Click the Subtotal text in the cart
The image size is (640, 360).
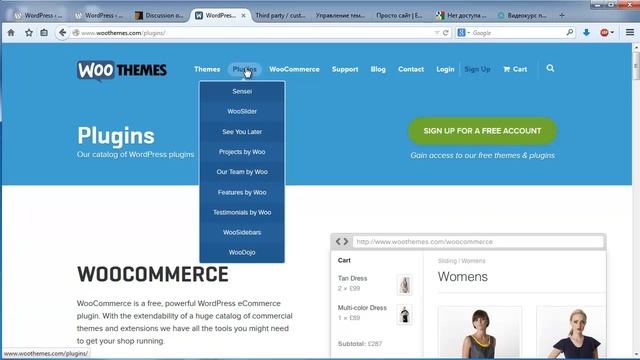pyautogui.click(x=360, y=344)
